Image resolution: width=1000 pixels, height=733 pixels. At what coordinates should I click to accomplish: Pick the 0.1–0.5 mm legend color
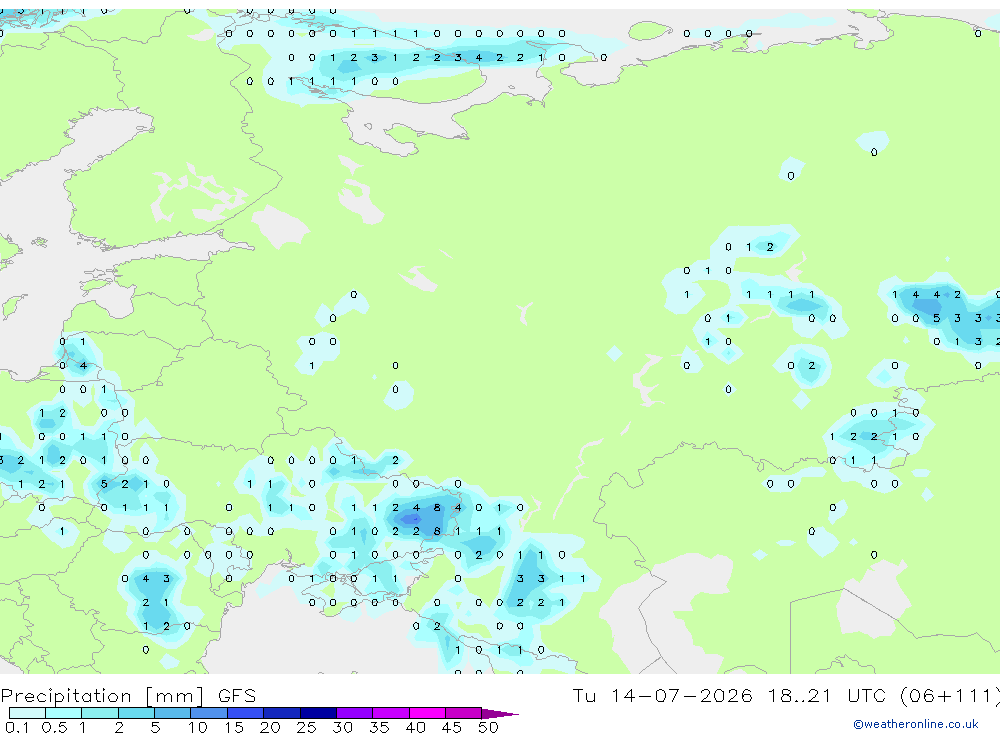(27, 713)
